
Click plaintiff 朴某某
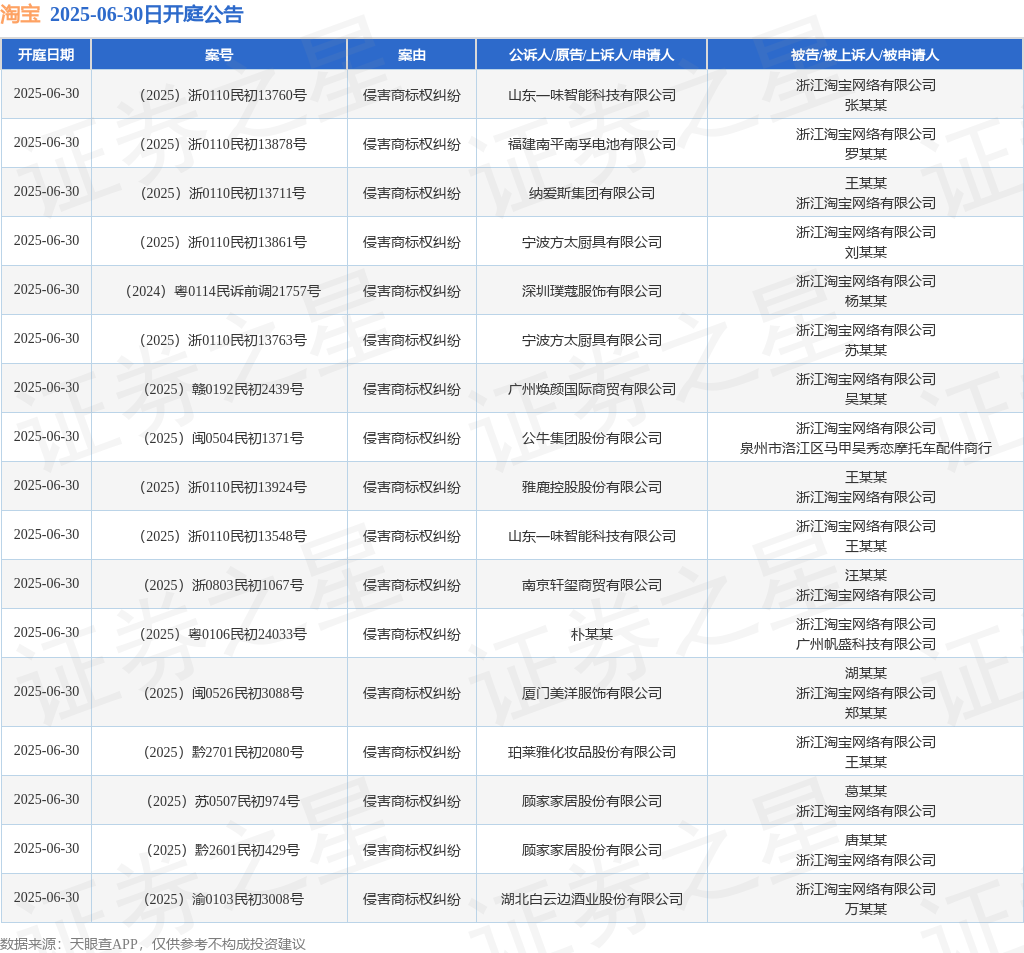(592, 634)
